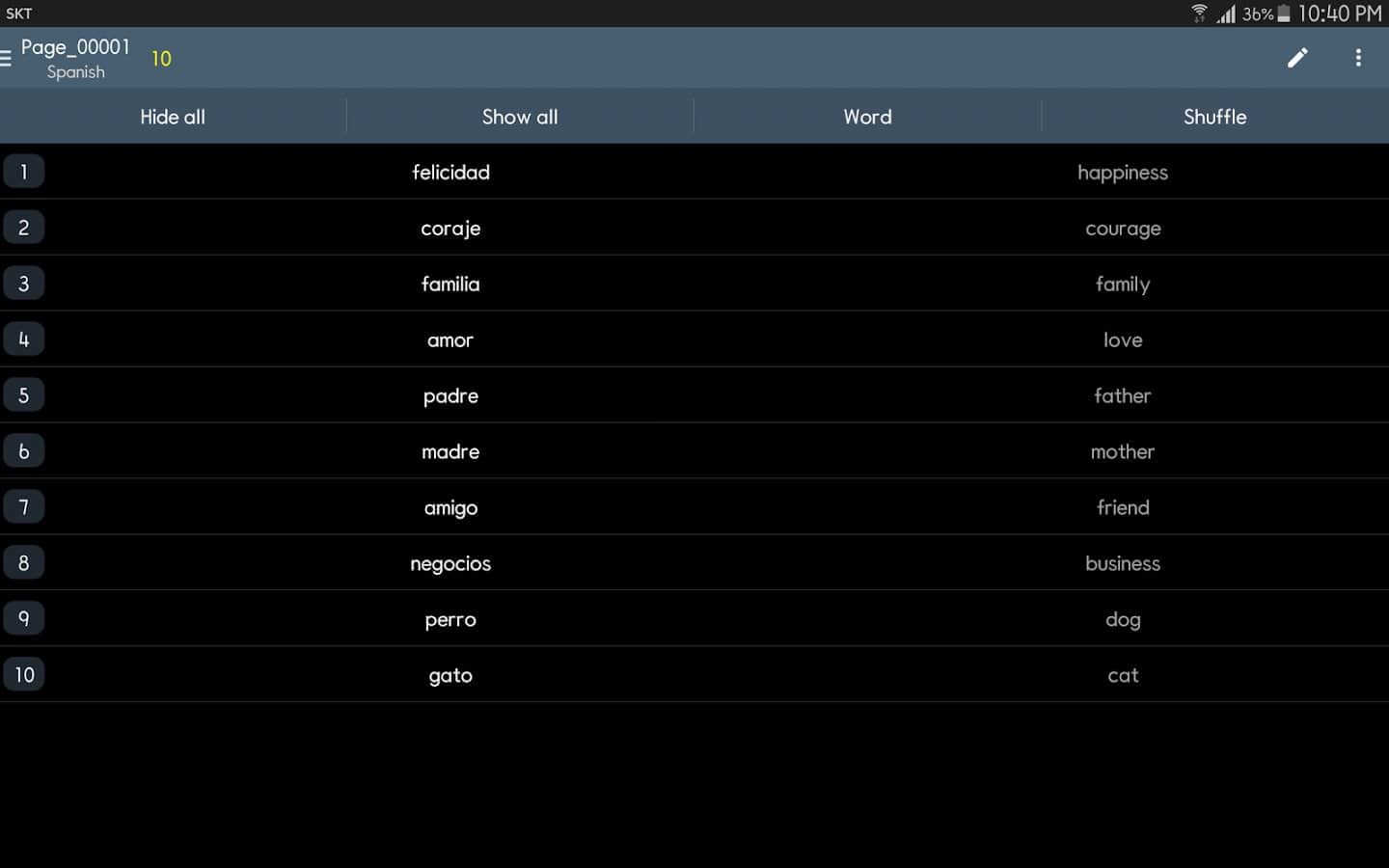
Task: Click number badge 3 for familia
Action: pyautogui.click(x=23, y=284)
